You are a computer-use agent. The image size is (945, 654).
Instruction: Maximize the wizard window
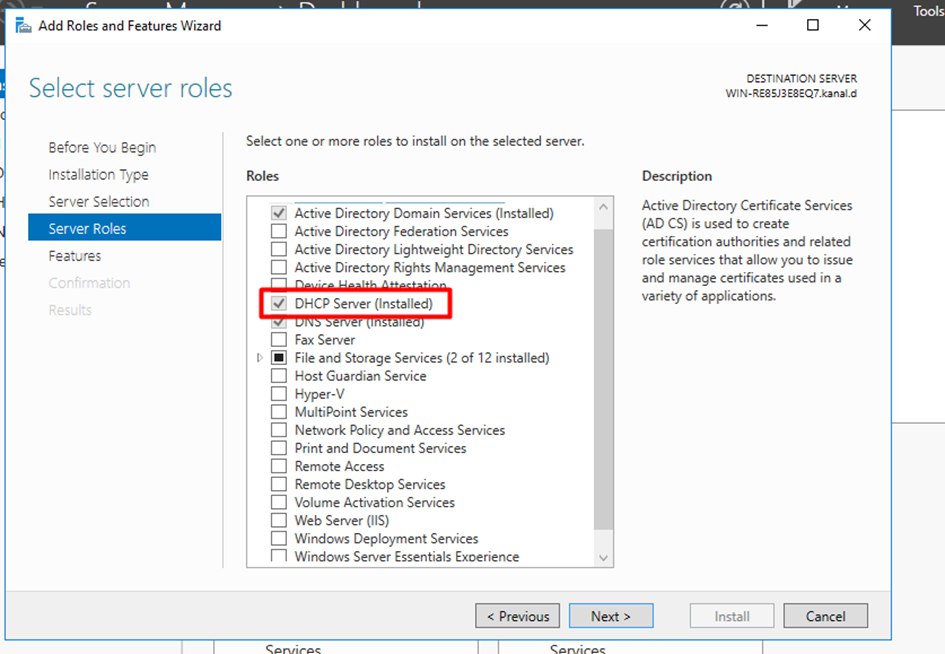point(813,26)
